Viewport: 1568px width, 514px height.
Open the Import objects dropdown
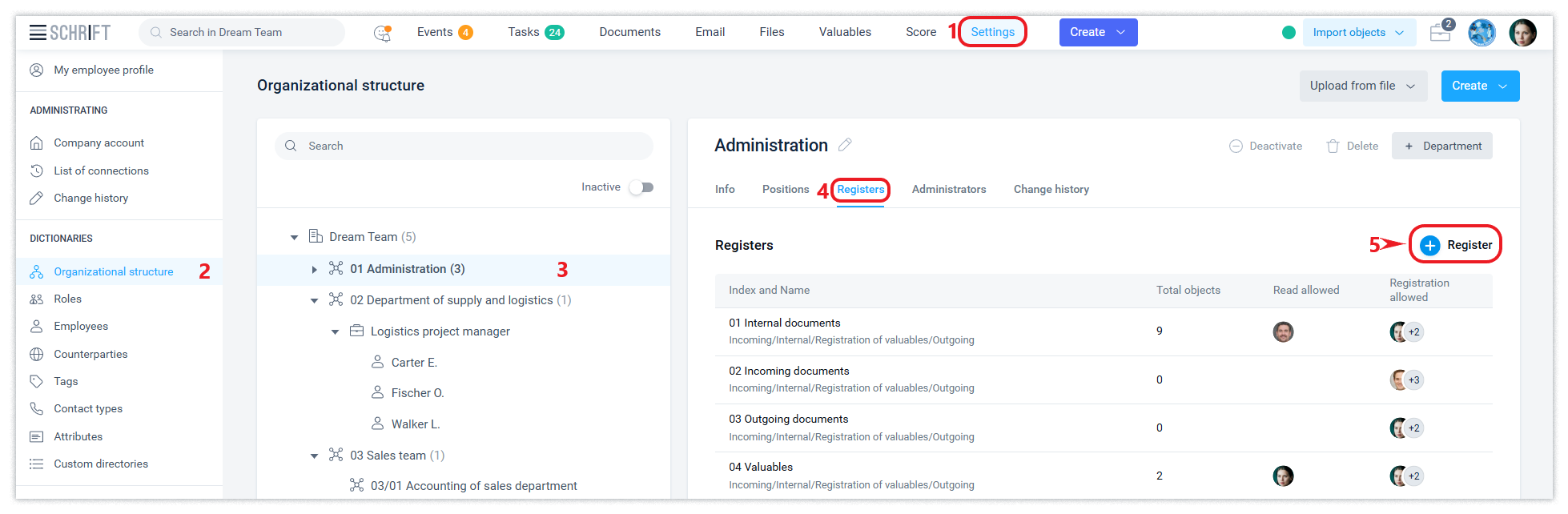[1358, 33]
